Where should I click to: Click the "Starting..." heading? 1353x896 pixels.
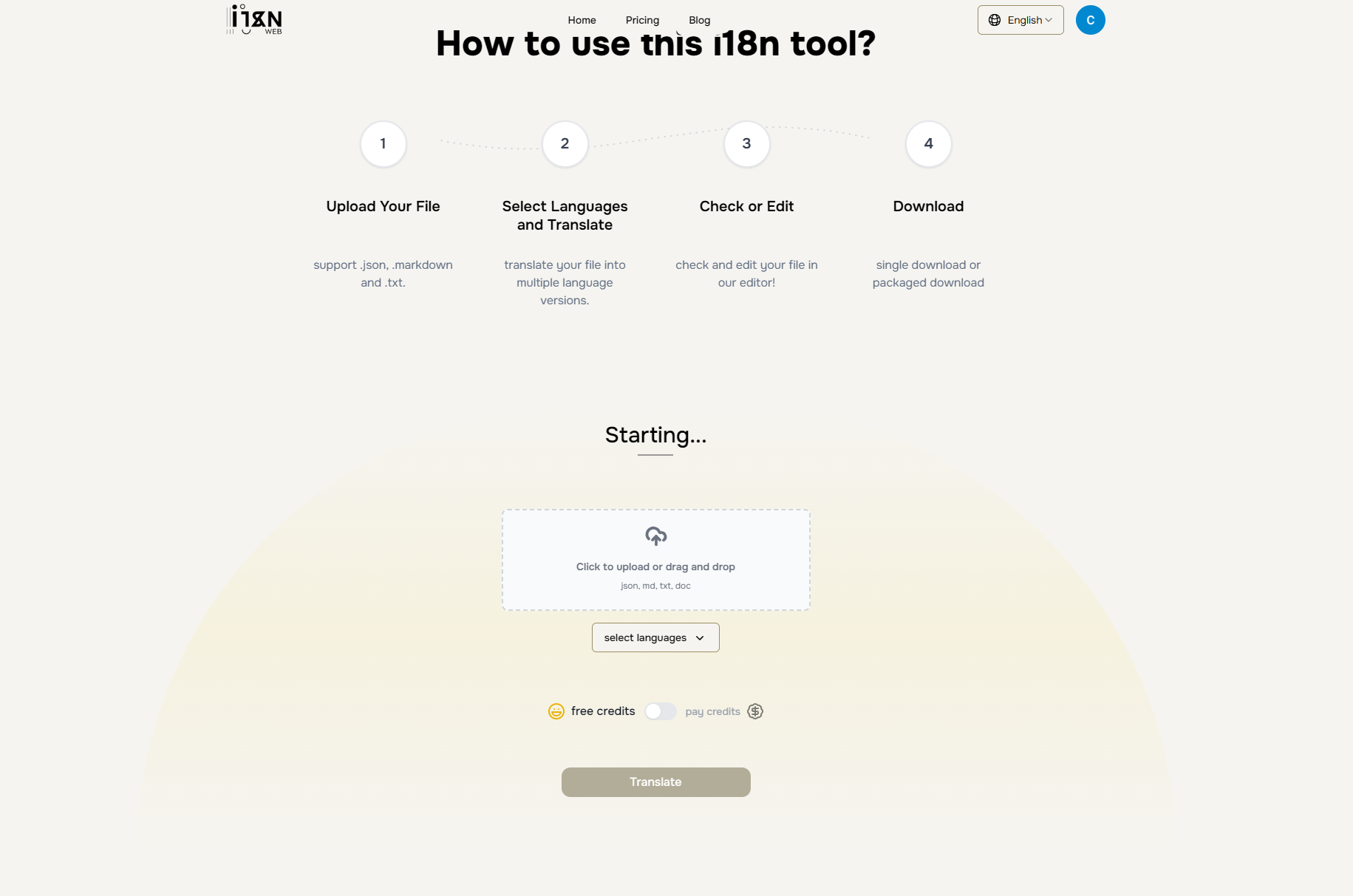655,435
